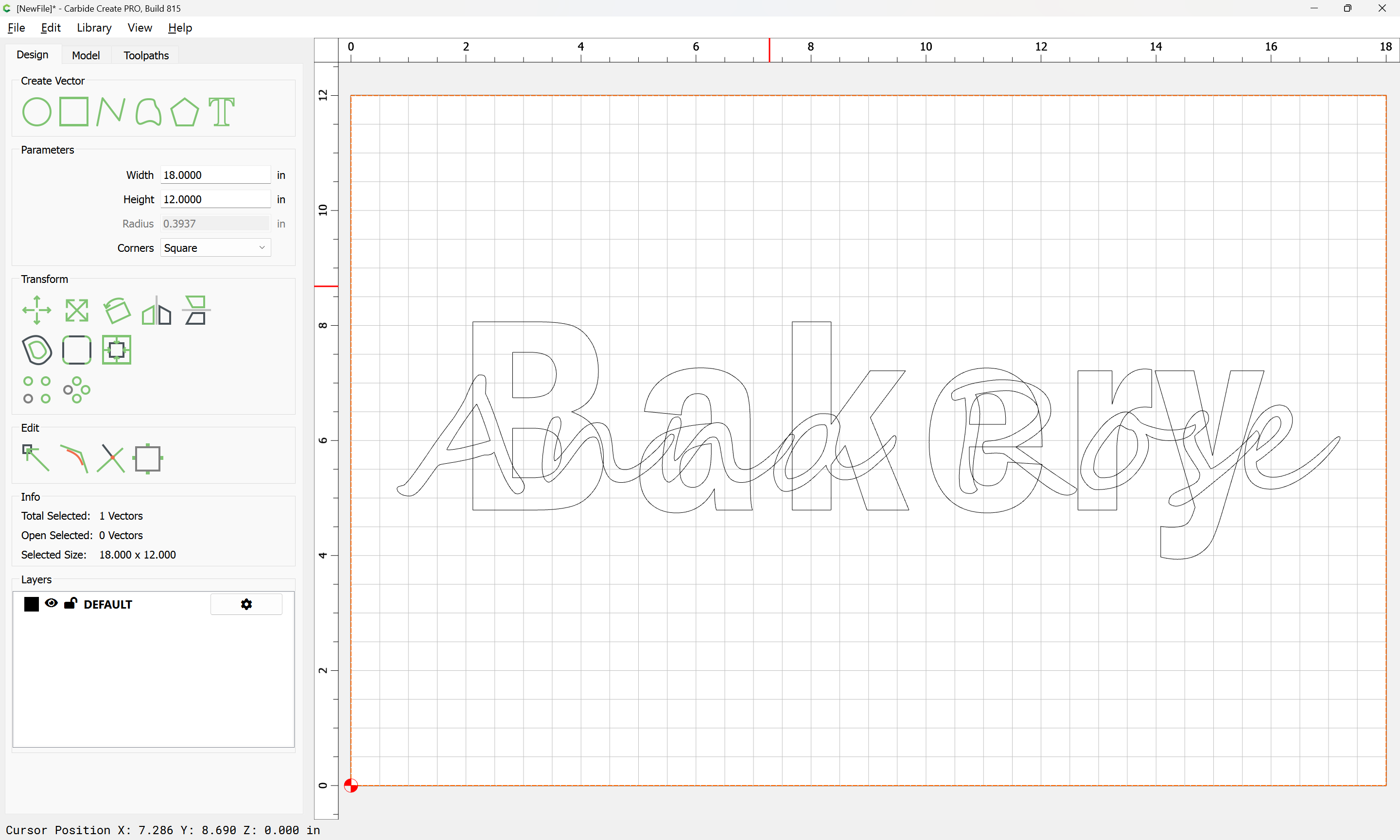
Task: Open the Offset vectors tool
Action: 37,350
